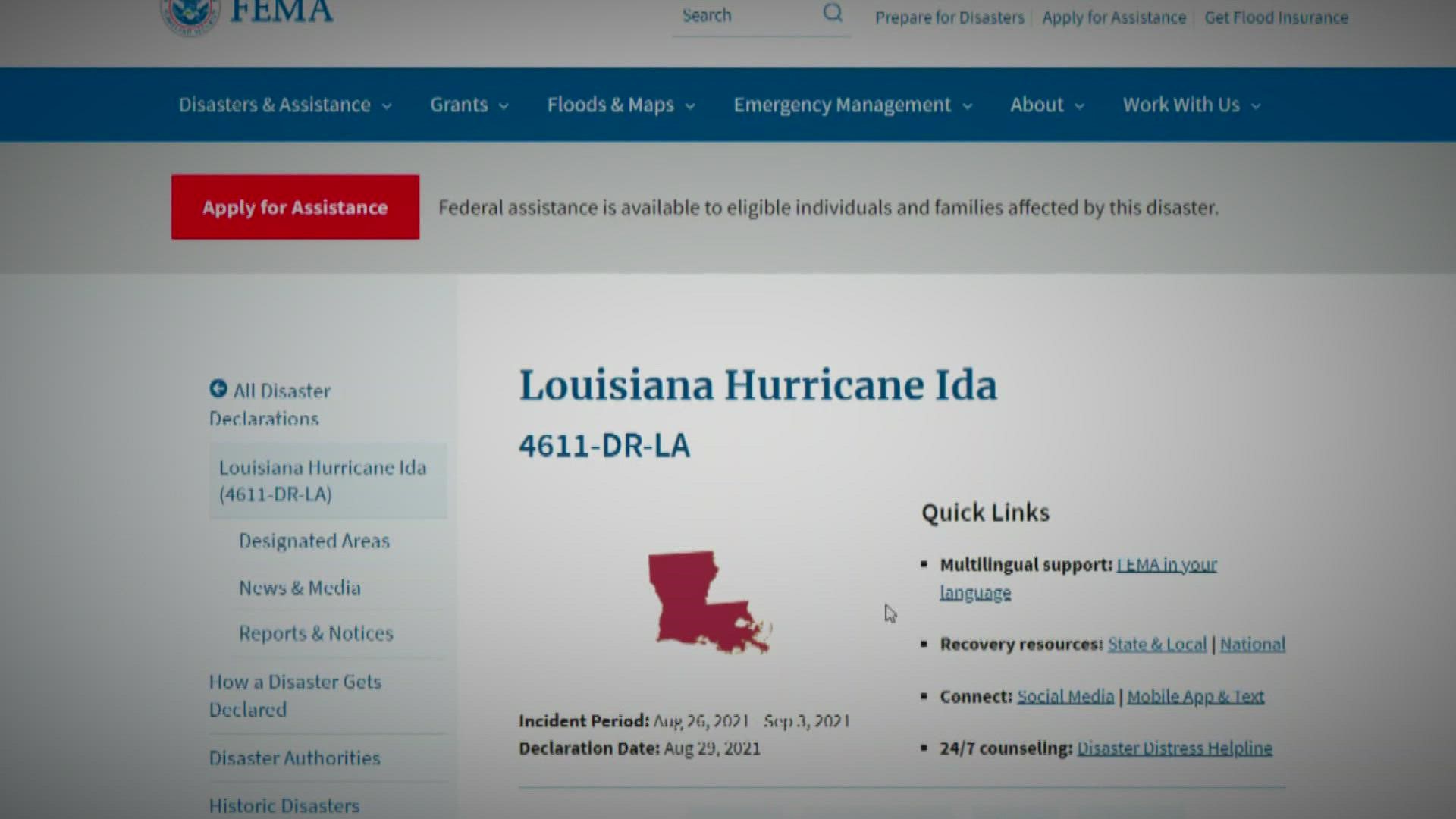The width and height of the screenshot is (1456, 819).
Task: Expand the About chevron
Action: (x=1079, y=106)
